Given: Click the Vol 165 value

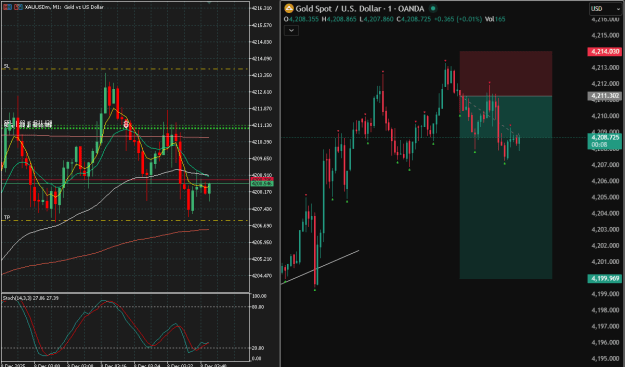Looking at the screenshot, I should tap(495, 19).
